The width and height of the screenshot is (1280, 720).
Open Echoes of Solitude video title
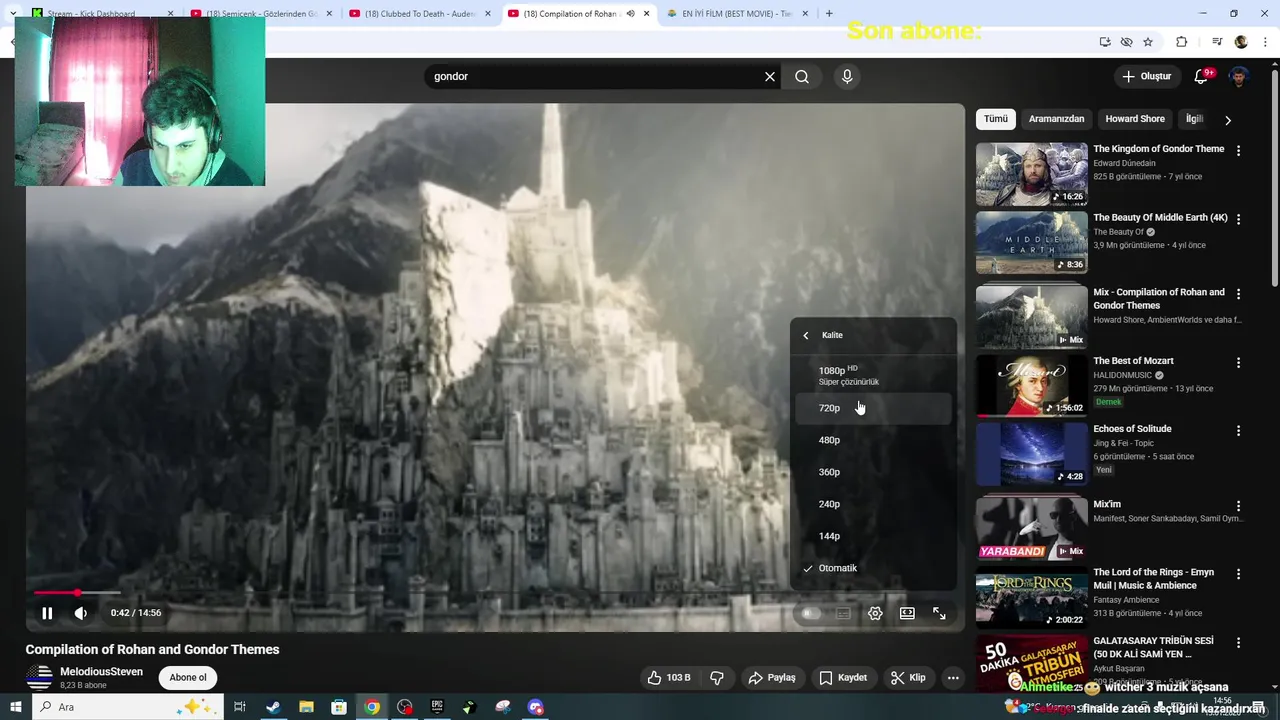(1132, 429)
